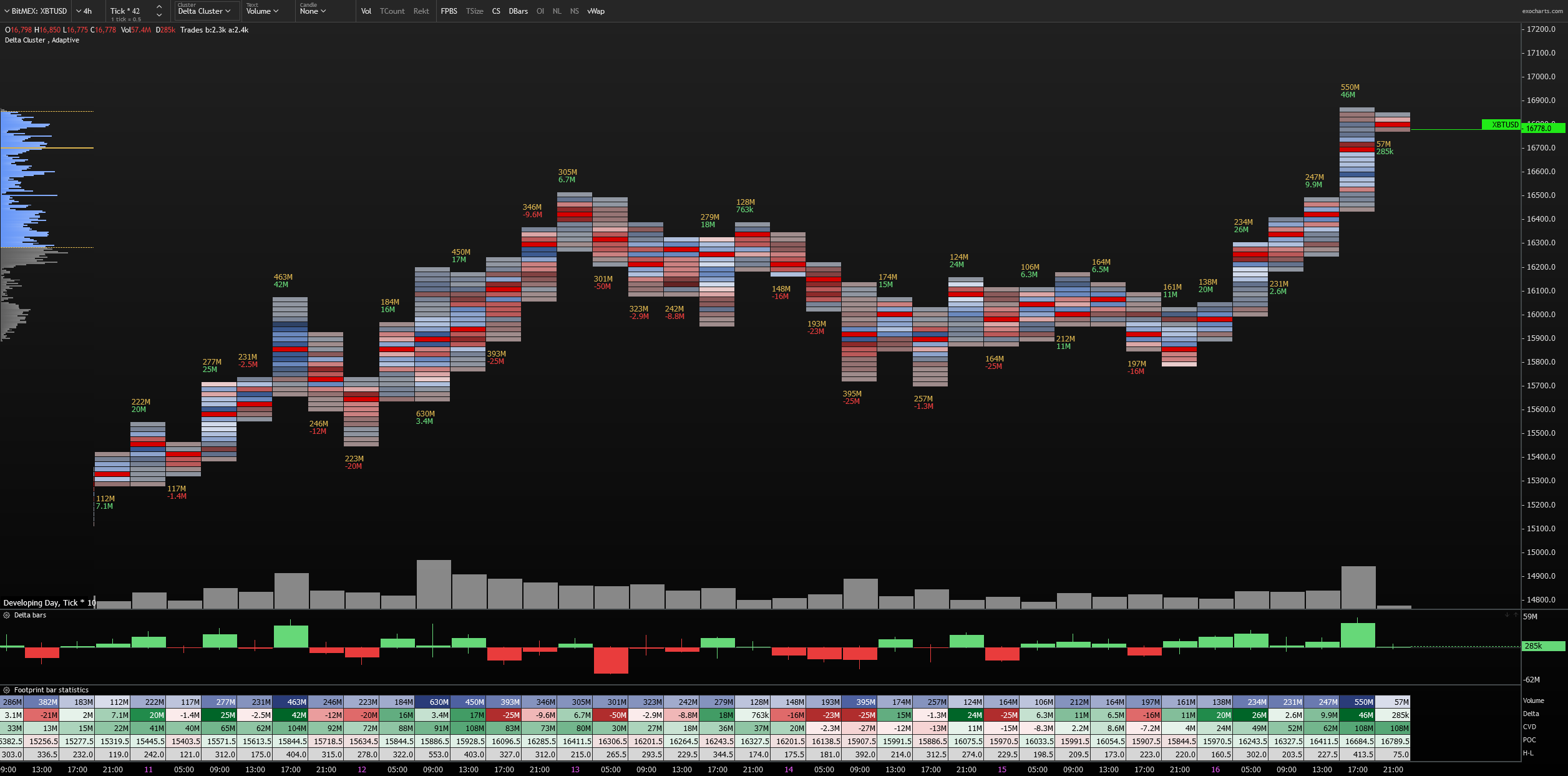Increase tick size with up arrow
The height and width of the screenshot is (776, 1568).
[159, 7]
